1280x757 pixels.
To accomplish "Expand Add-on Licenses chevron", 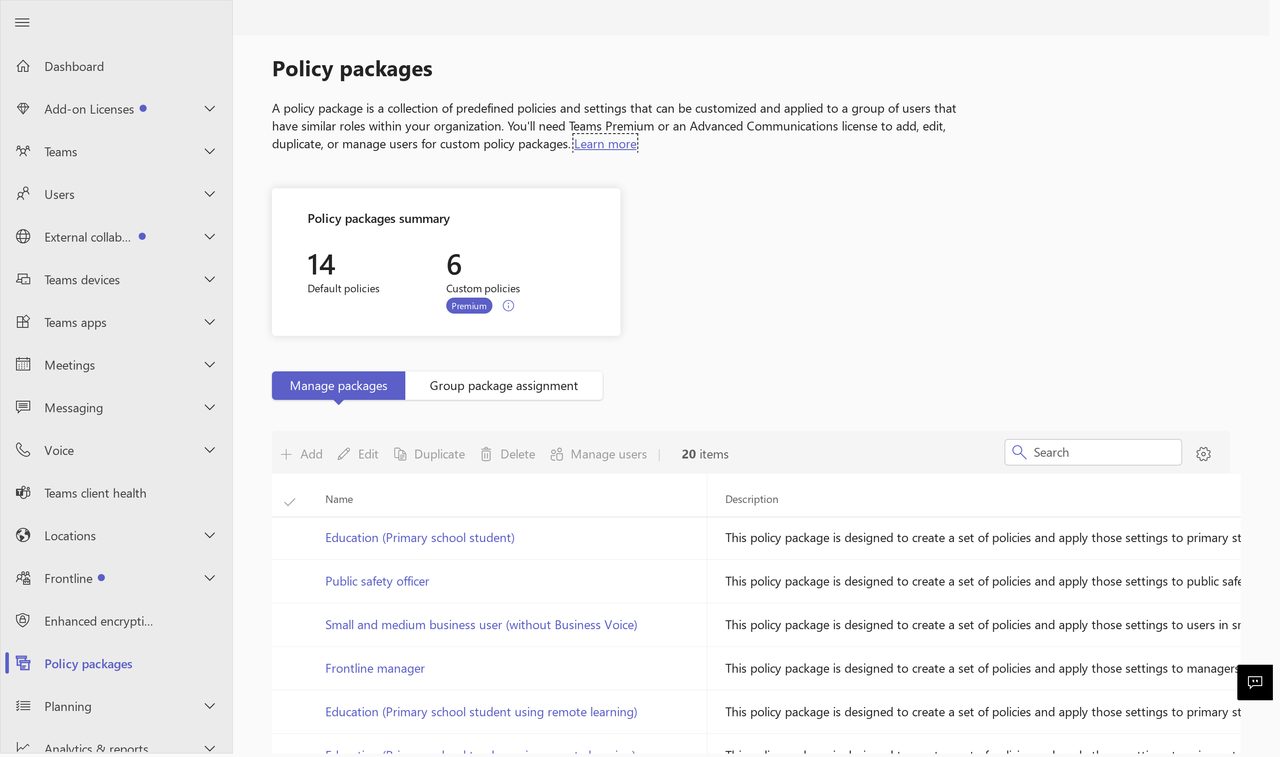I will tap(210, 109).
